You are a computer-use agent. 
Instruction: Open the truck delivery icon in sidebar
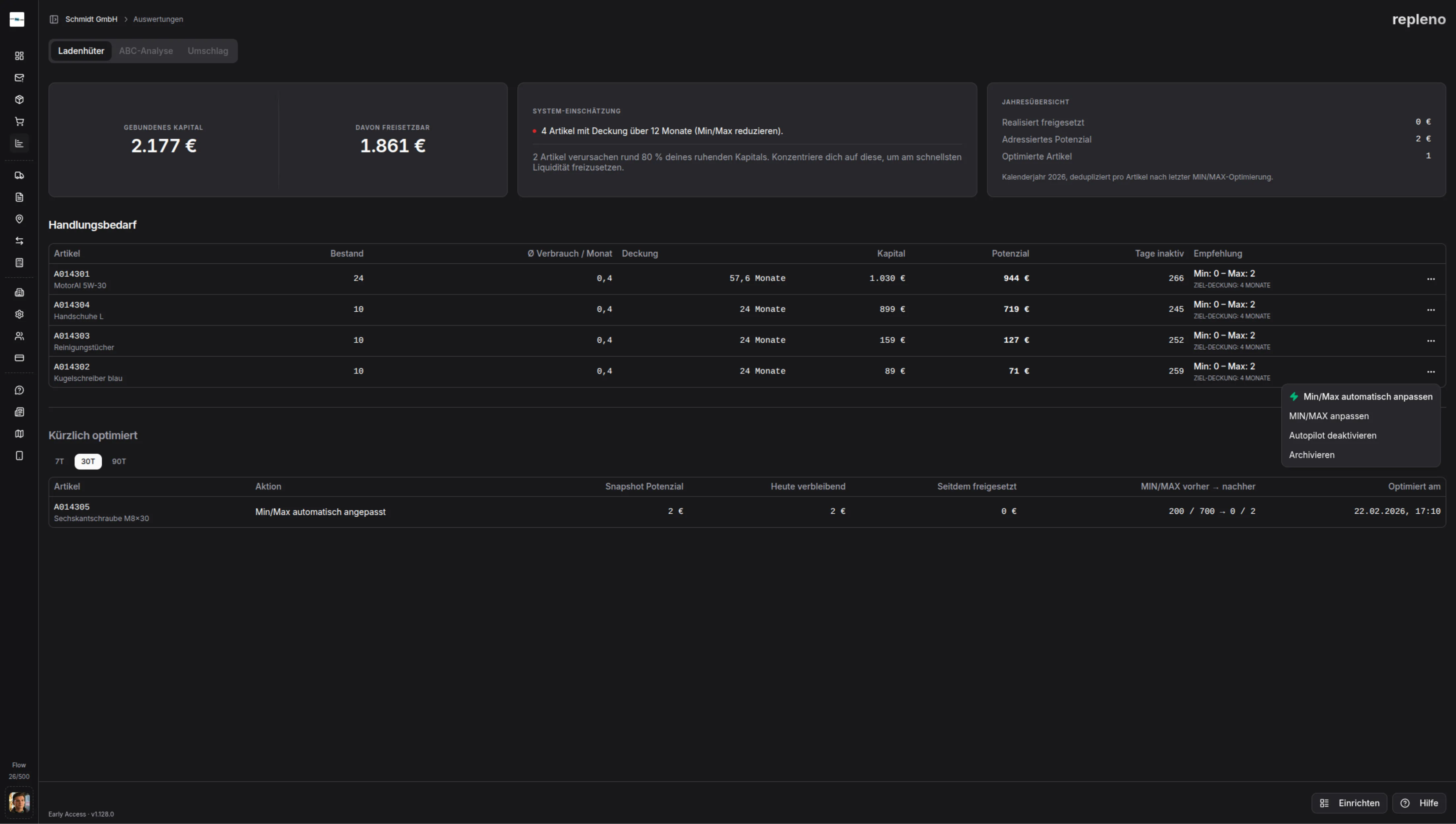[x=19, y=175]
